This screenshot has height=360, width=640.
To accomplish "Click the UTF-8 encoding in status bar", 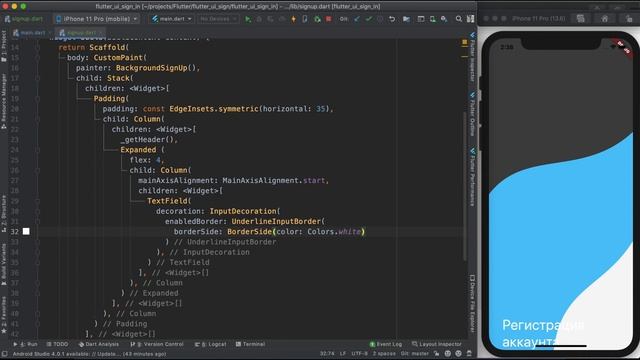I will click(x=359, y=353).
